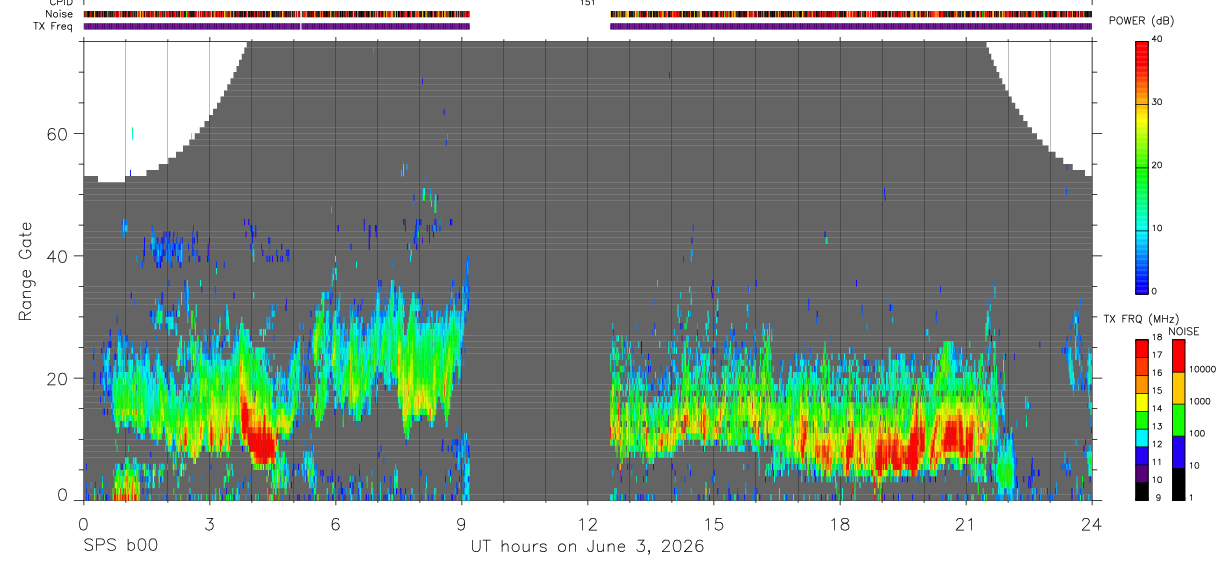Click the TX FRQ (MHz) color scale

[1143, 420]
